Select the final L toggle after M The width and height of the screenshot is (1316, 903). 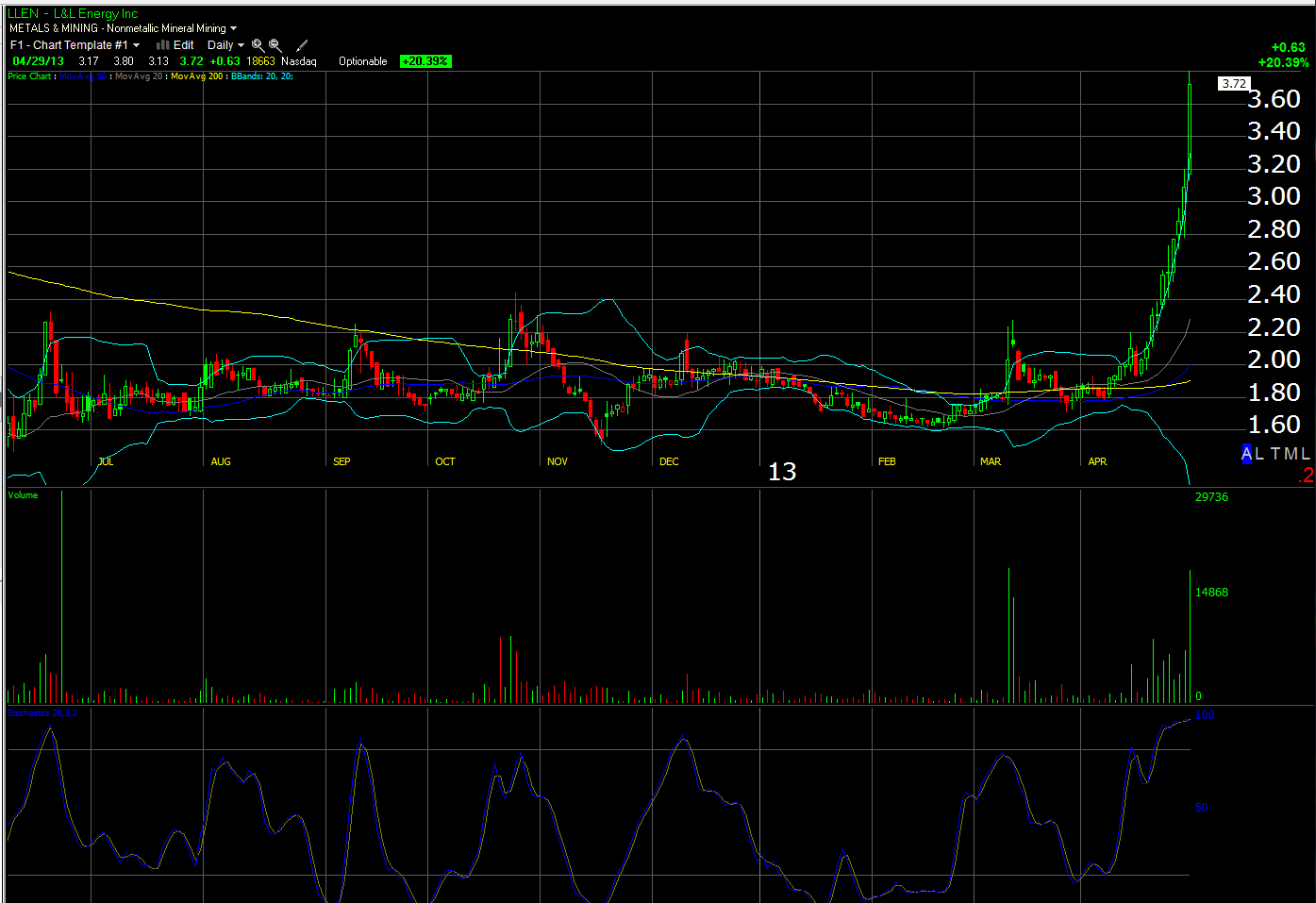click(1305, 454)
